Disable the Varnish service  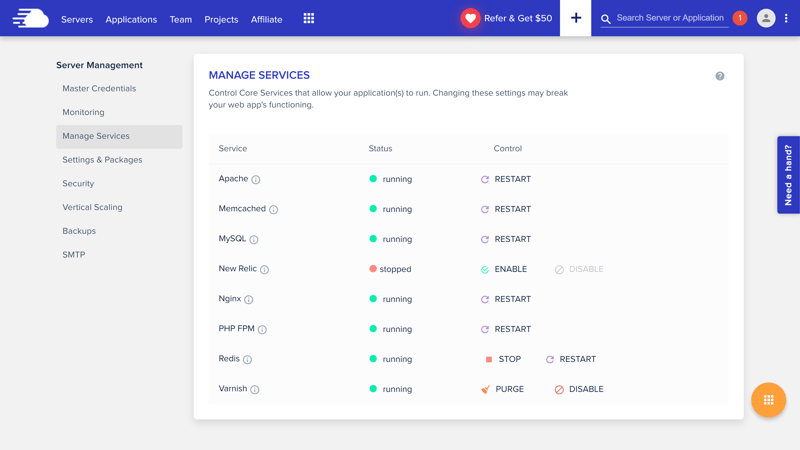pos(579,389)
